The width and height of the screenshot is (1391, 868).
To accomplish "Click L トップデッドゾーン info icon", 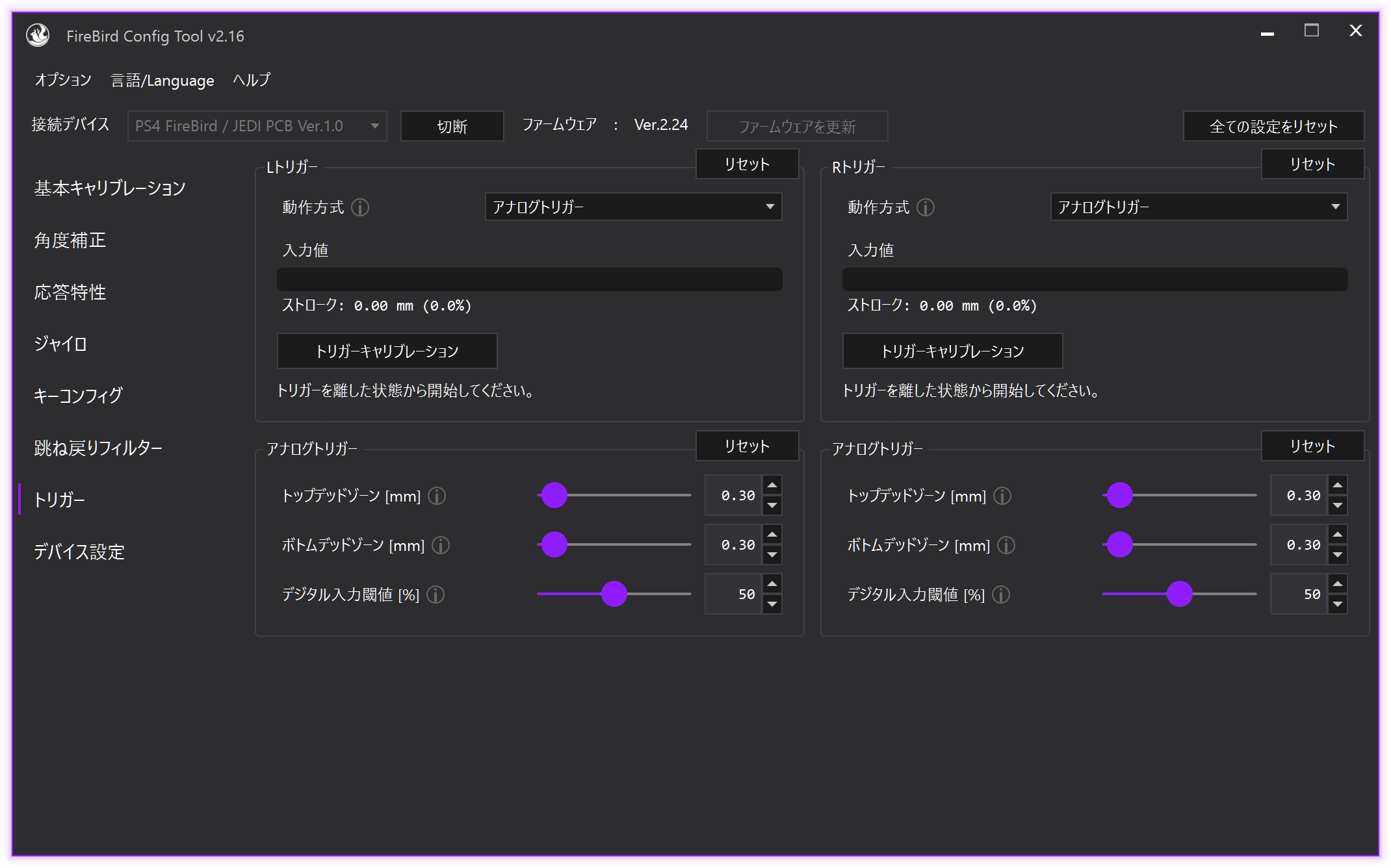I will (437, 496).
